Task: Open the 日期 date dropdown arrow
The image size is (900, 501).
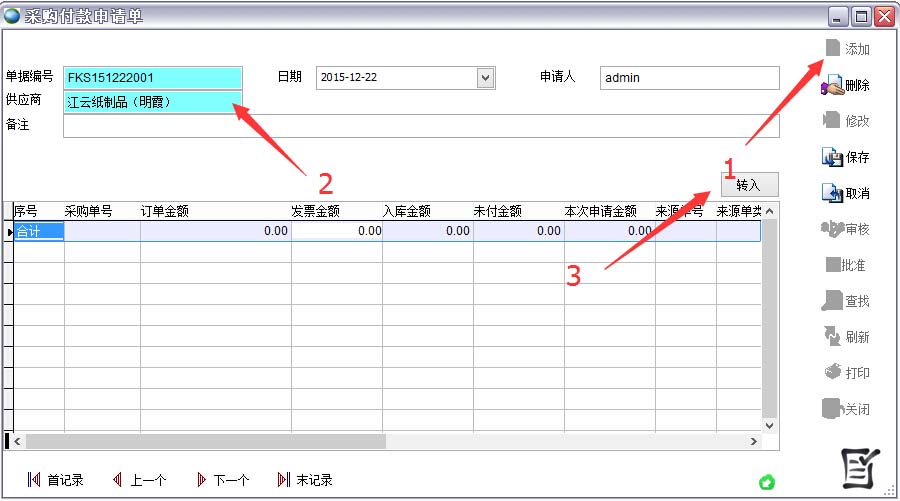Action: (x=486, y=78)
